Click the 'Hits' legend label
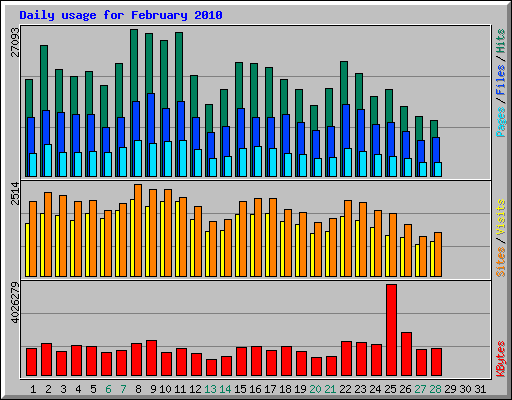Image resolution: width=512 pixels, height=400 pixels. tap(501, 41)
